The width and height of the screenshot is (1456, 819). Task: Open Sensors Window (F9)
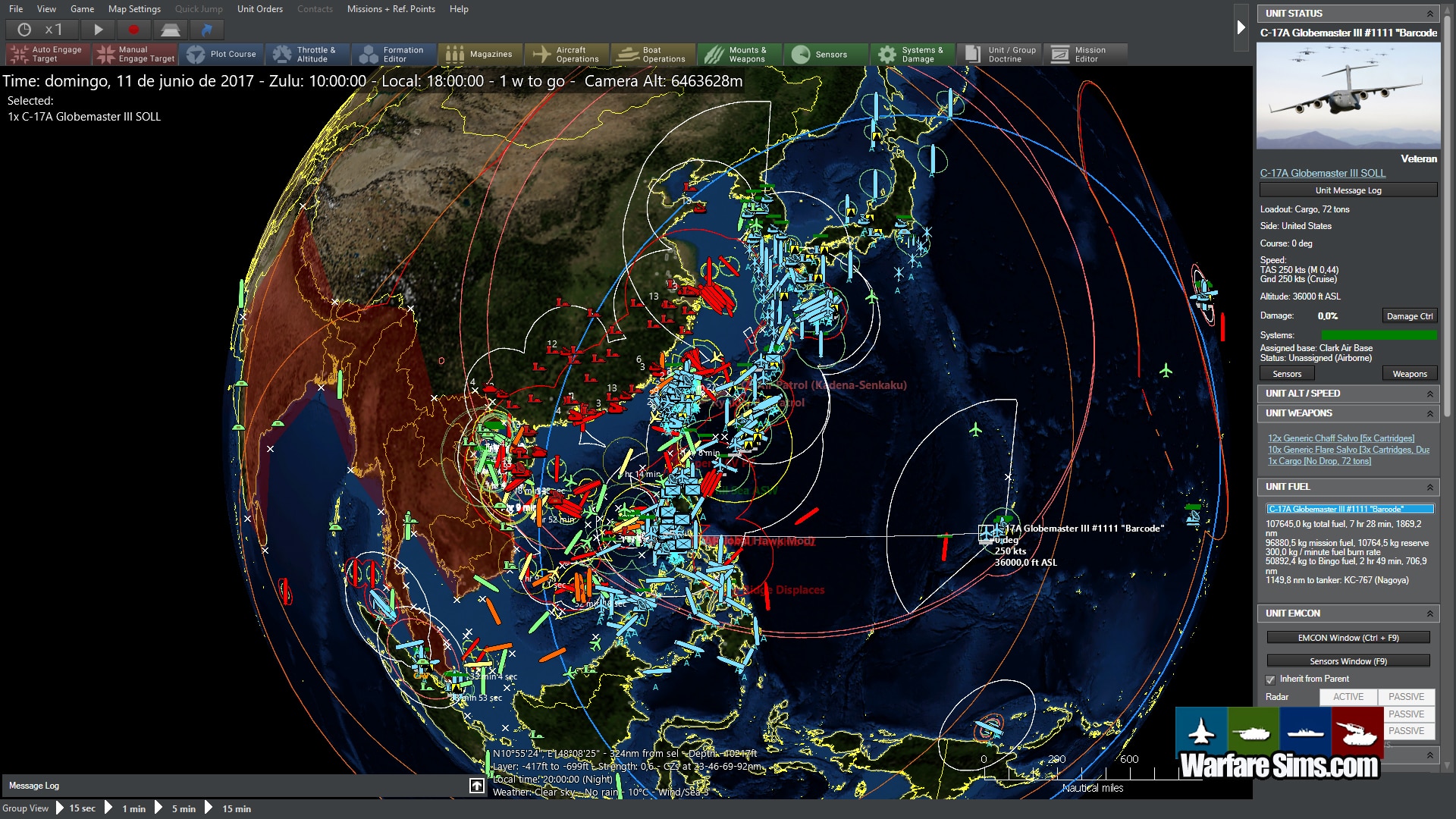point(1348,661)
